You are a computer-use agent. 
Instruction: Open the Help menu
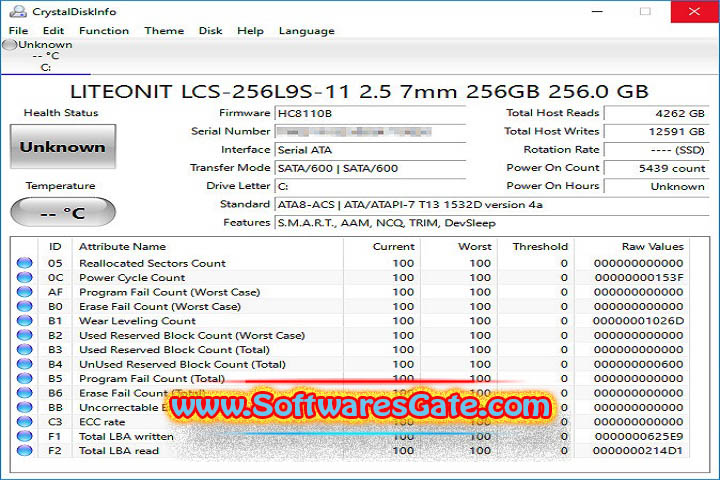(x=250, y=31)
